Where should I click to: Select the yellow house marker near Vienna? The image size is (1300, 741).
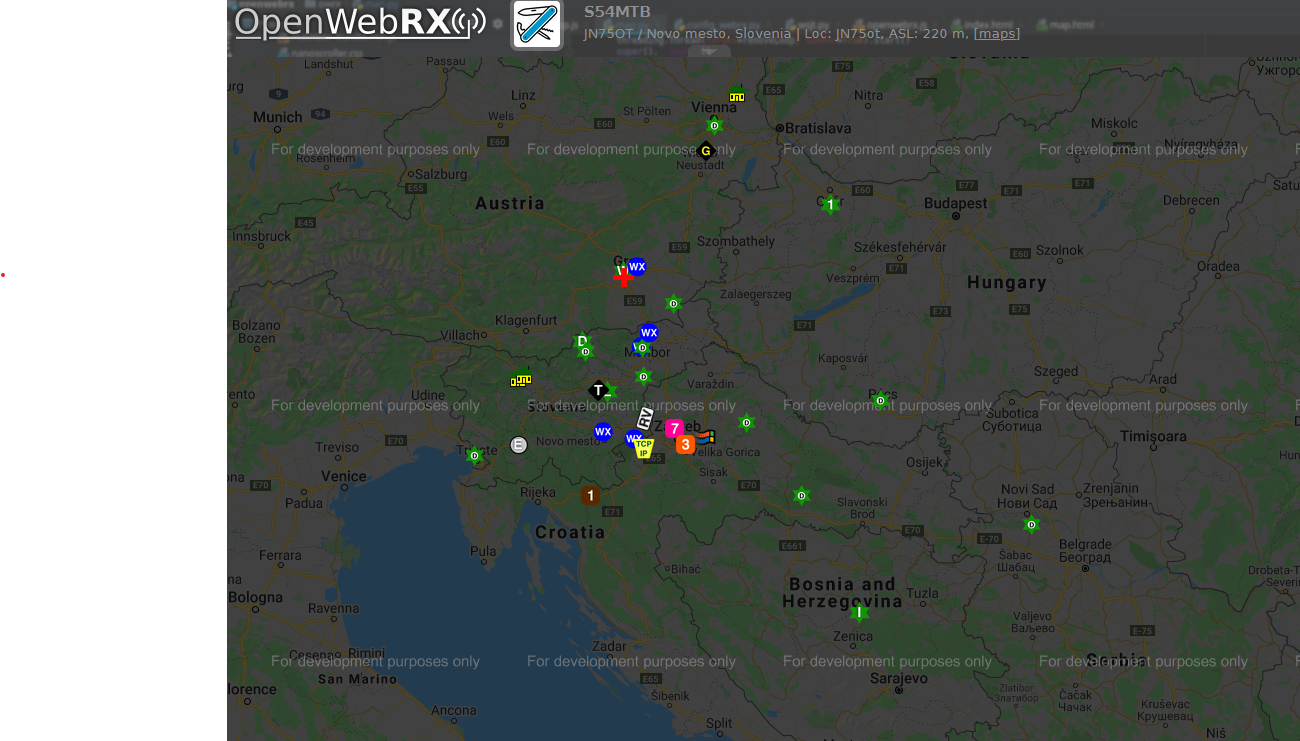click(x=737, y=97)
